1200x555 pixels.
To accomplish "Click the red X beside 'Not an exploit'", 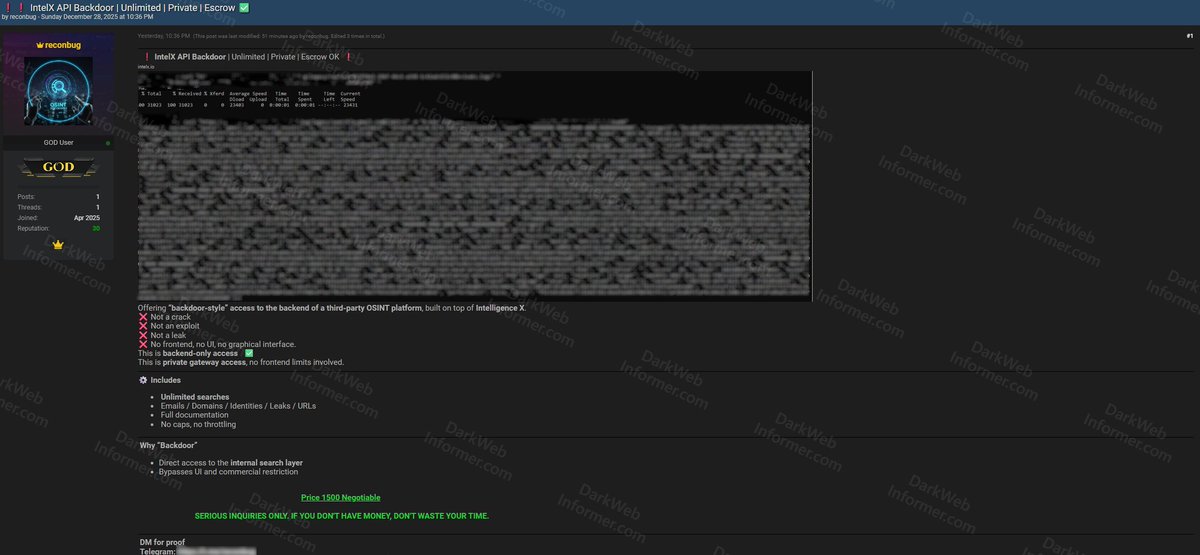I will tap(142, 326).
